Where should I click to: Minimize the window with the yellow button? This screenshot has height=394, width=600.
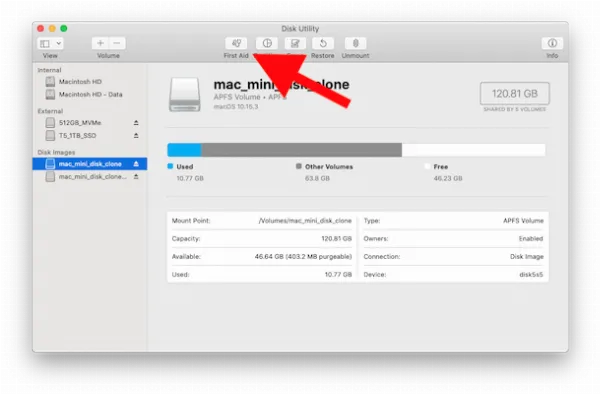point(52,28)
